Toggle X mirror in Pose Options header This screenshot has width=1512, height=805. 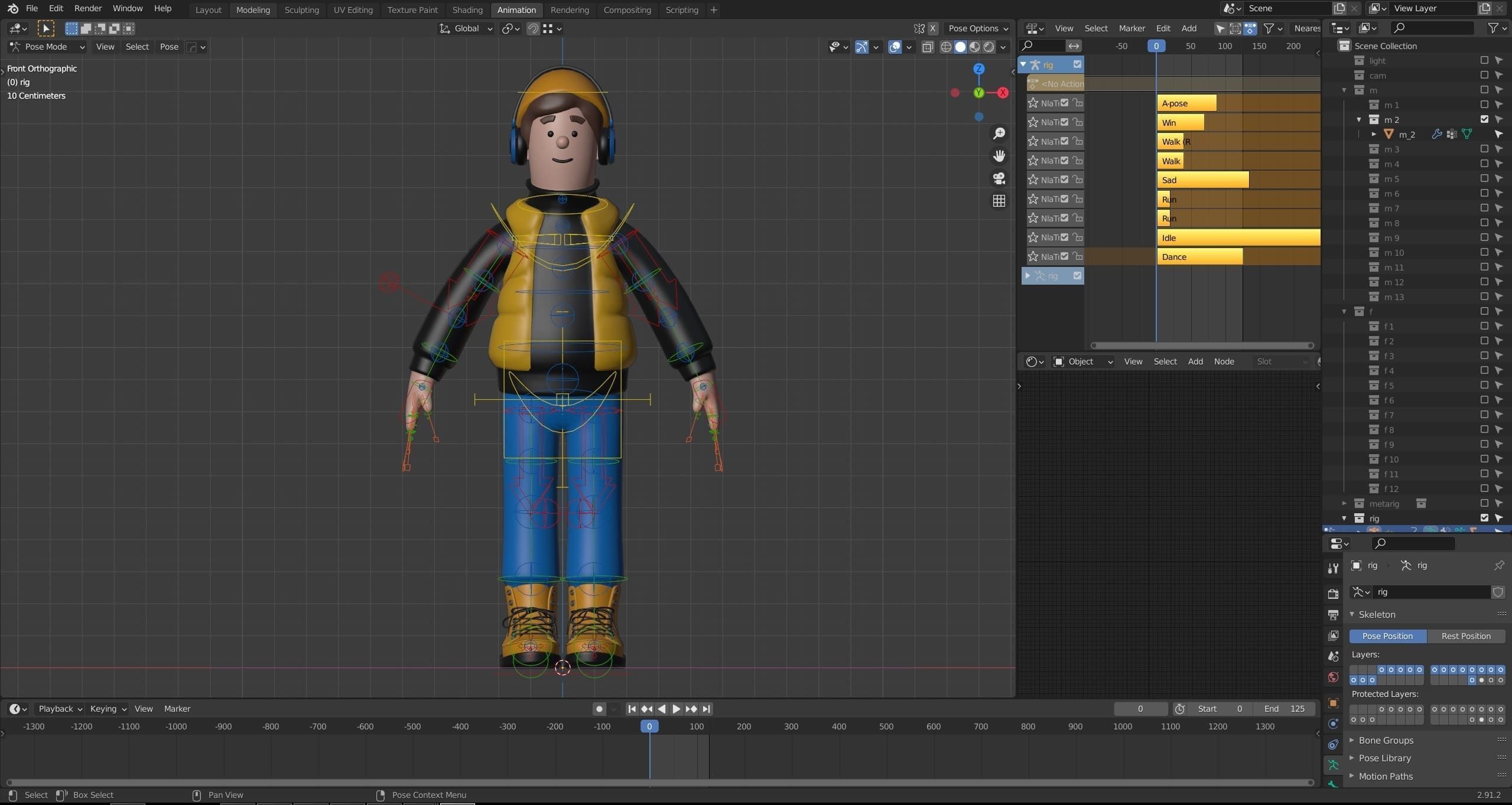(932, 28)
